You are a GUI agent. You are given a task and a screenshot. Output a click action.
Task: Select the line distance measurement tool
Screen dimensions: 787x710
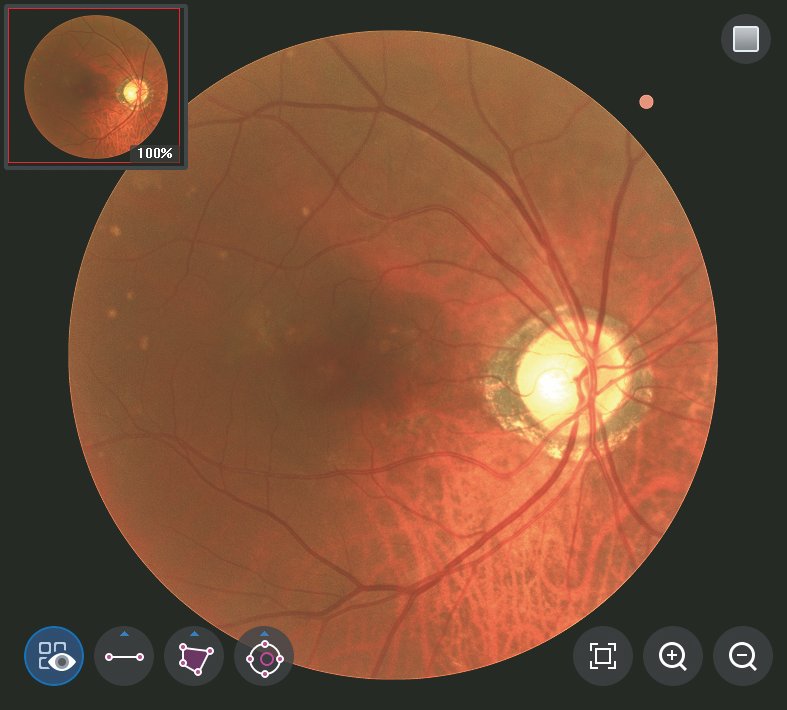click(124, 657)
